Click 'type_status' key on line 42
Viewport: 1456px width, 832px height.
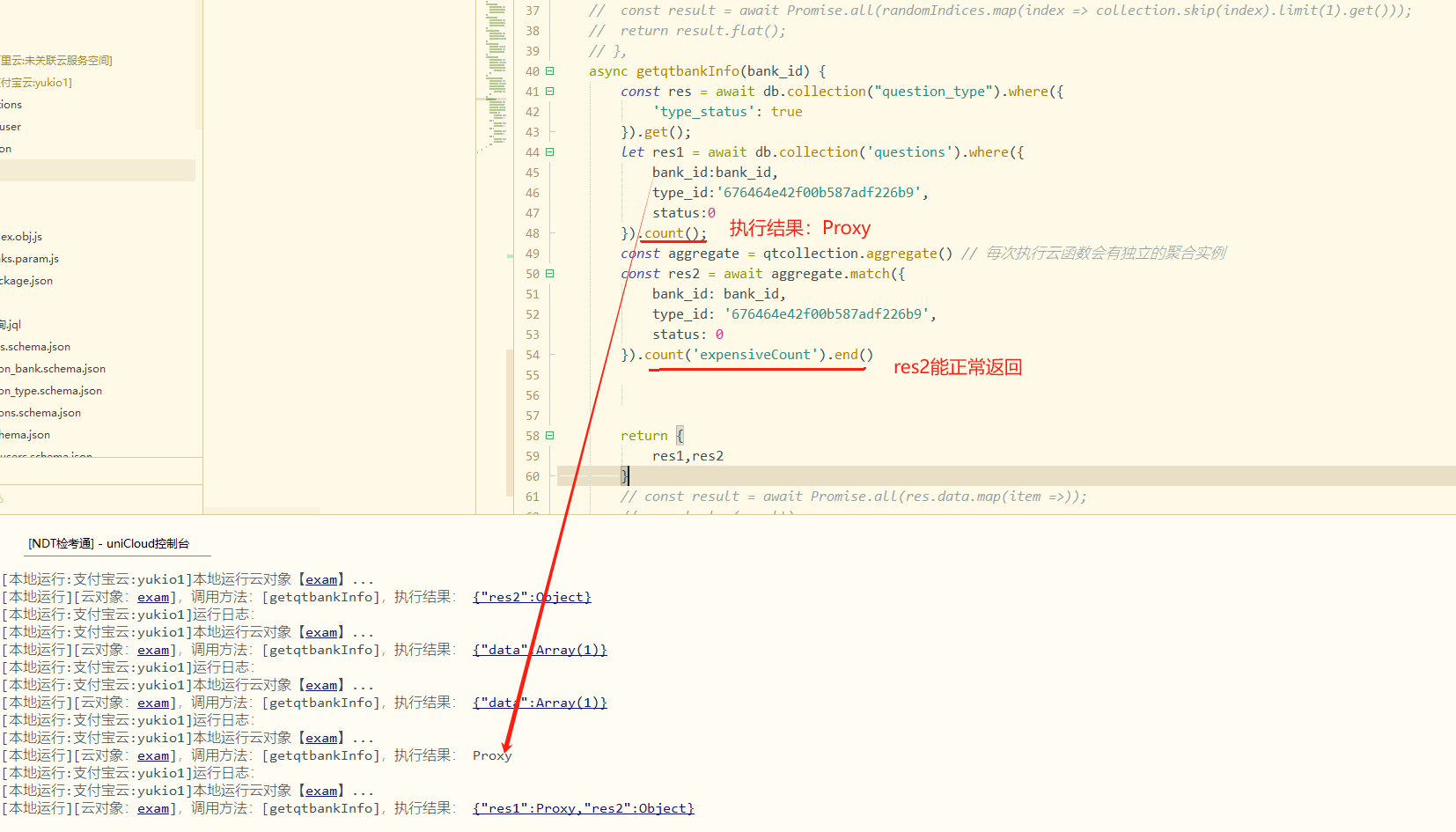coord(703,112)
